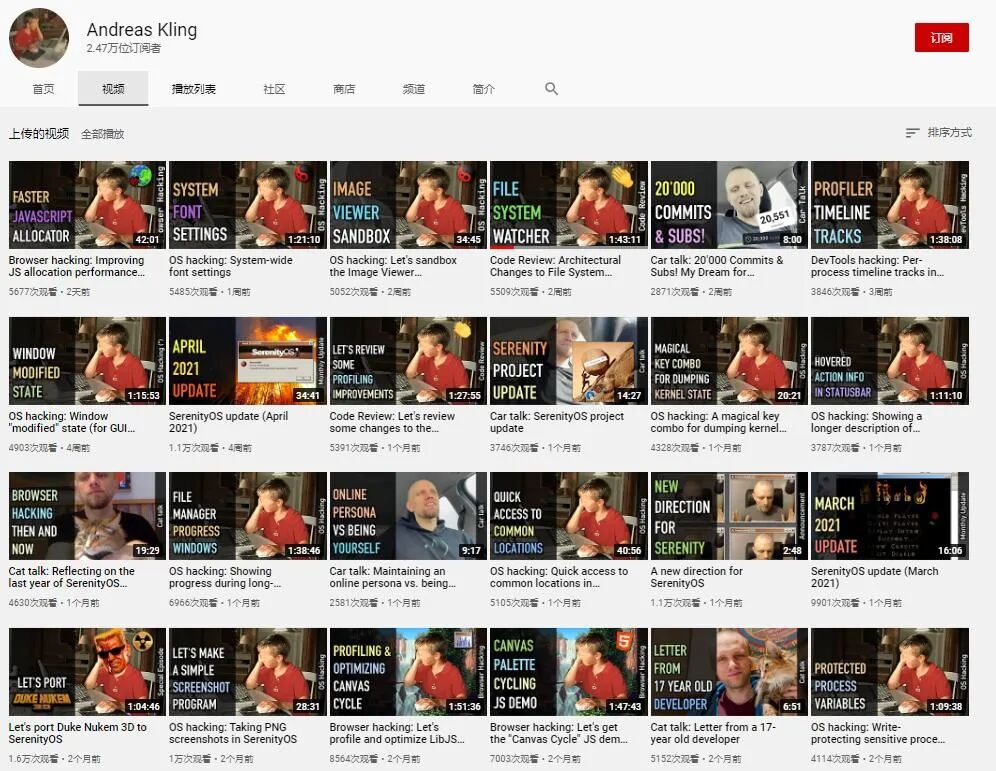Open the Magical Key Combo thumbnail
Viewport: 996px width, 771px height.
coord(729,361)
